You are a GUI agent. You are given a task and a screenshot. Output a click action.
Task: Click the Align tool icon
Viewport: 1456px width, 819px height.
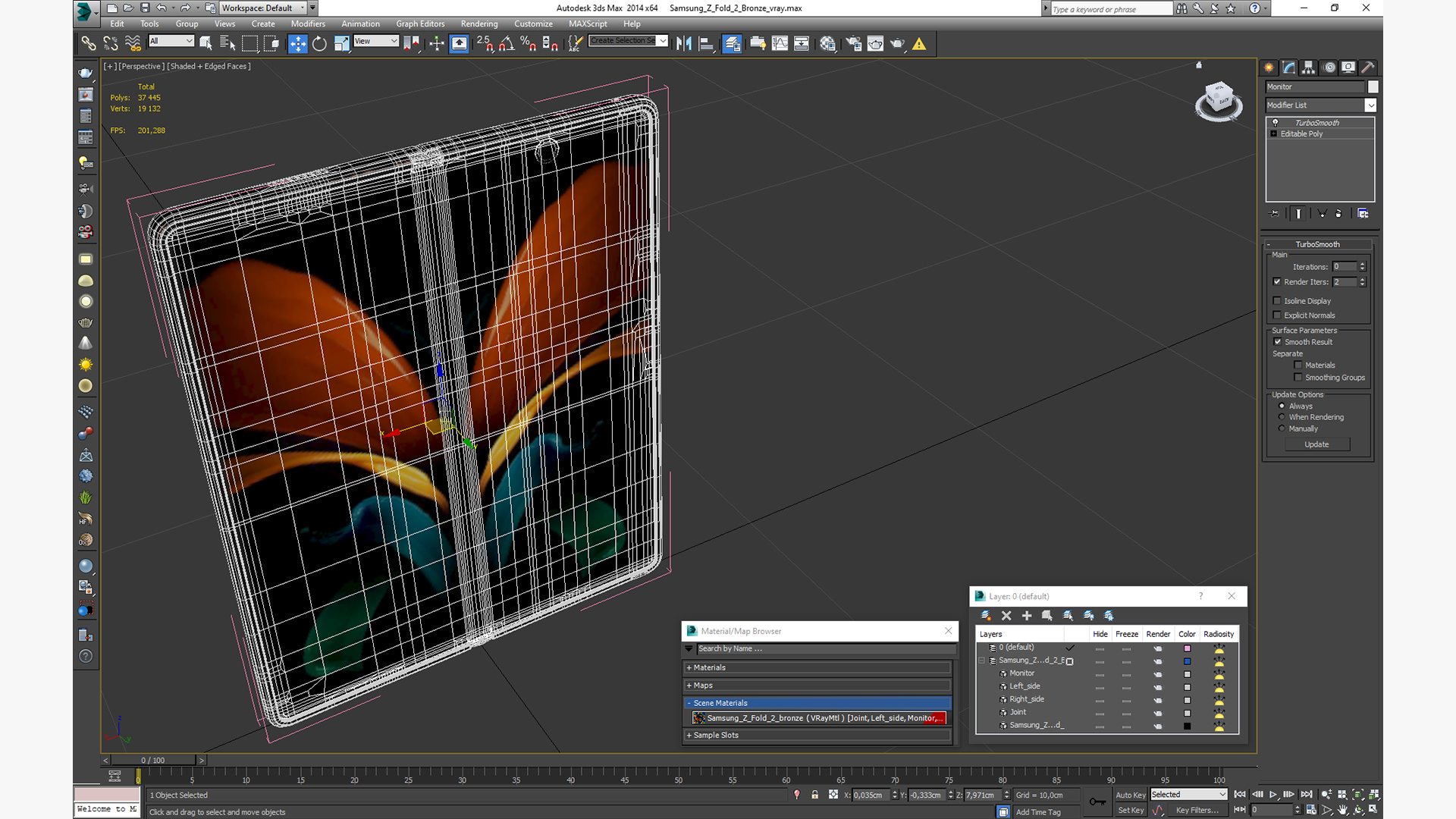pos(706,44)
